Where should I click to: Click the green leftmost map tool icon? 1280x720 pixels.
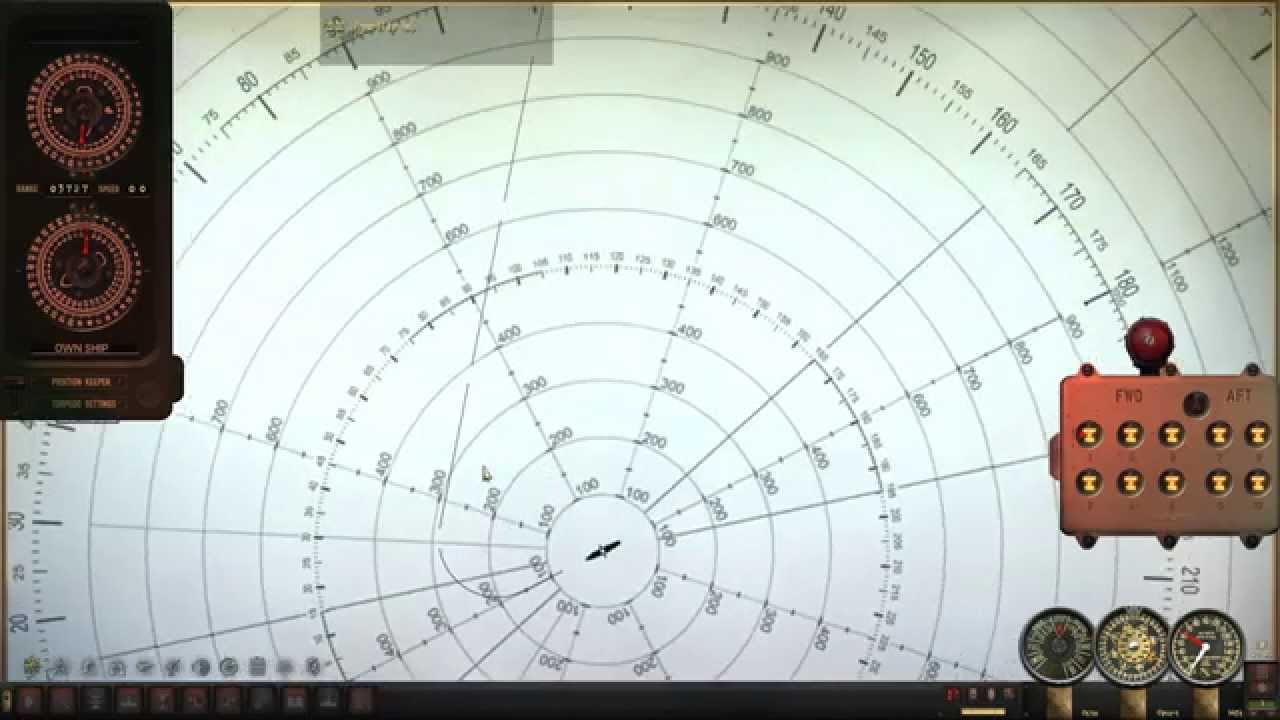click(x=33, y=666)
